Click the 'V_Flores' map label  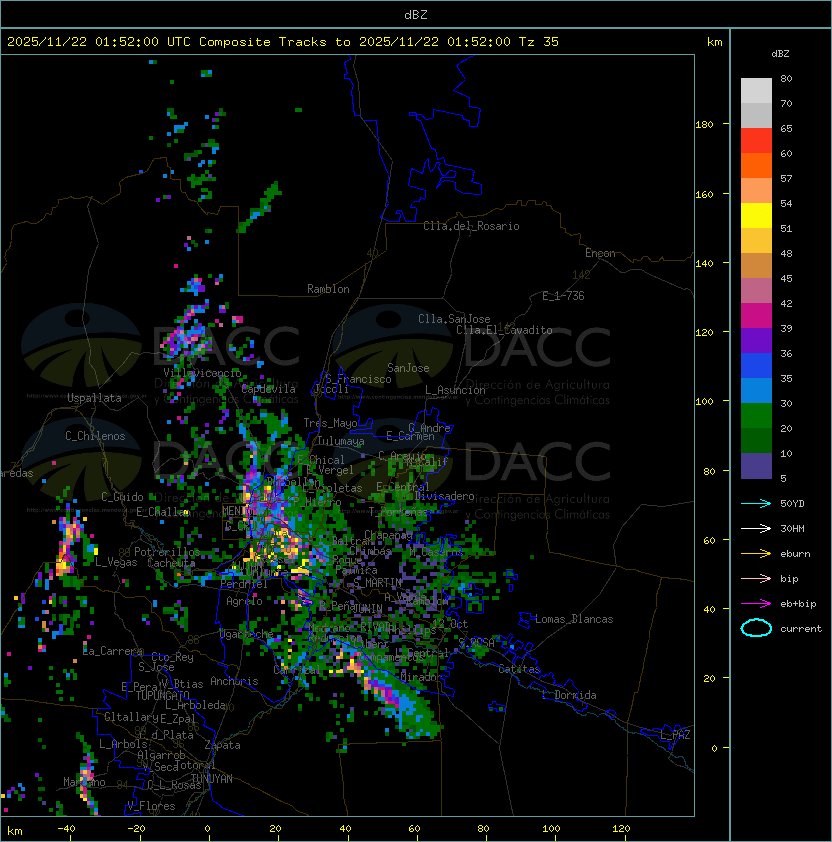[151, 806]
